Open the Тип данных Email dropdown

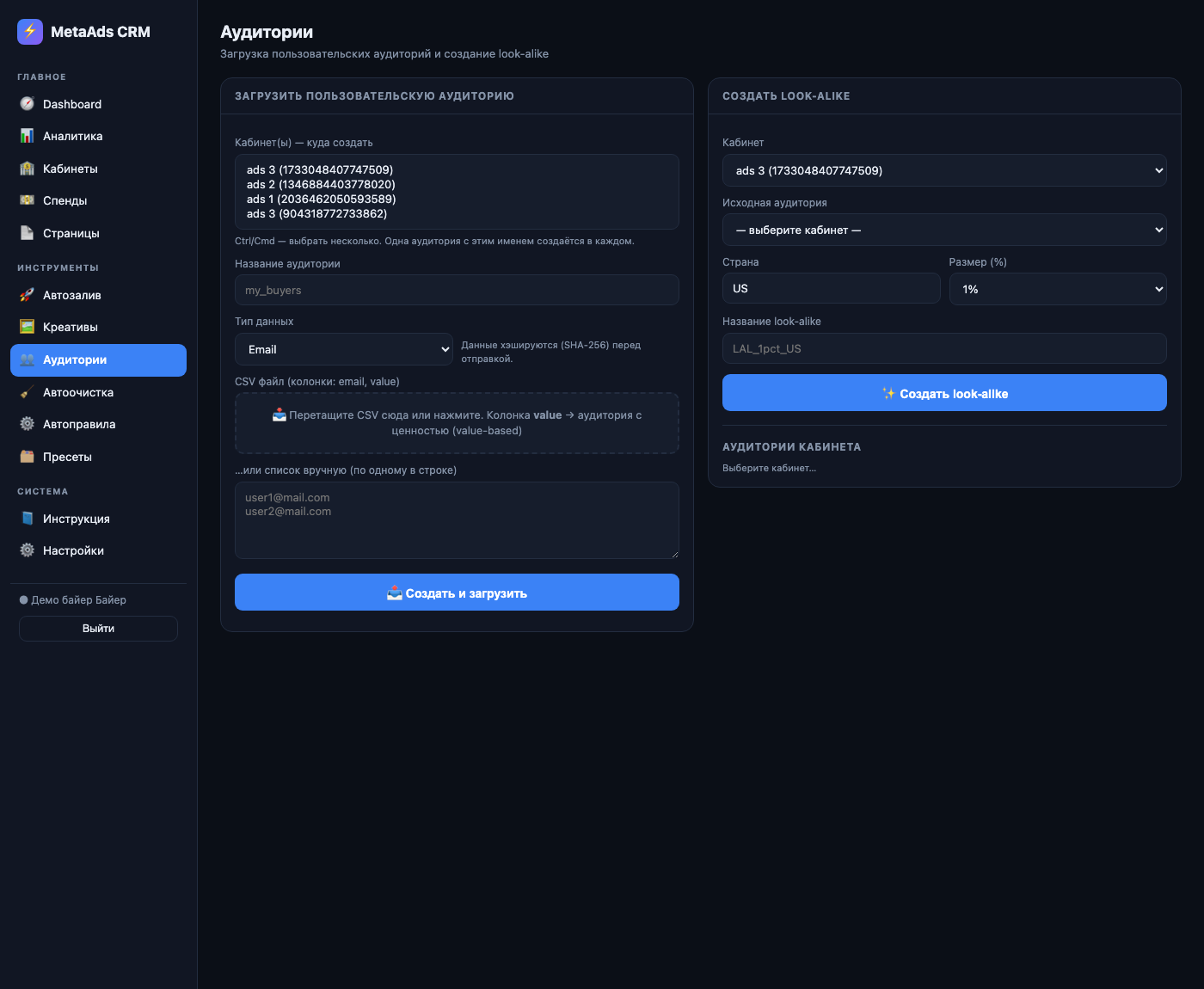pyautogui.click(x=344, y=349)
